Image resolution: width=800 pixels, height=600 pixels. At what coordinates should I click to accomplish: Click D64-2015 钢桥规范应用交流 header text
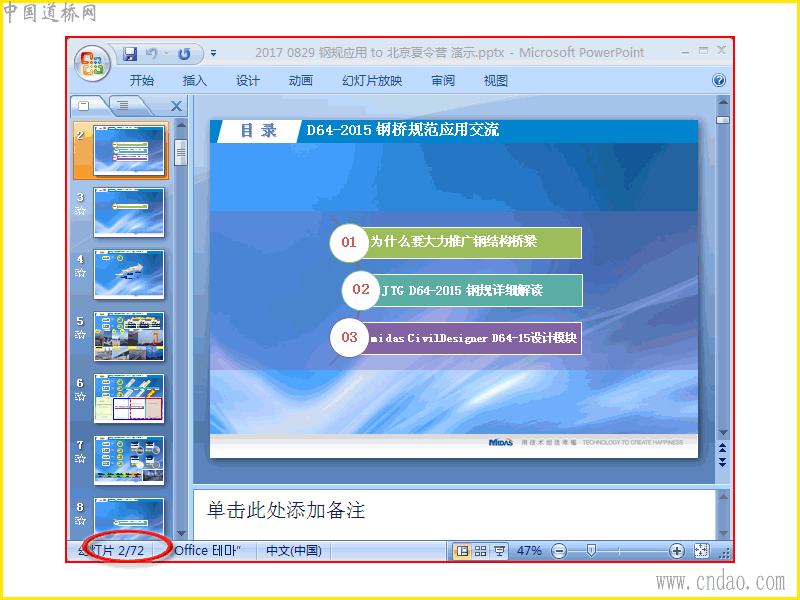402,130
